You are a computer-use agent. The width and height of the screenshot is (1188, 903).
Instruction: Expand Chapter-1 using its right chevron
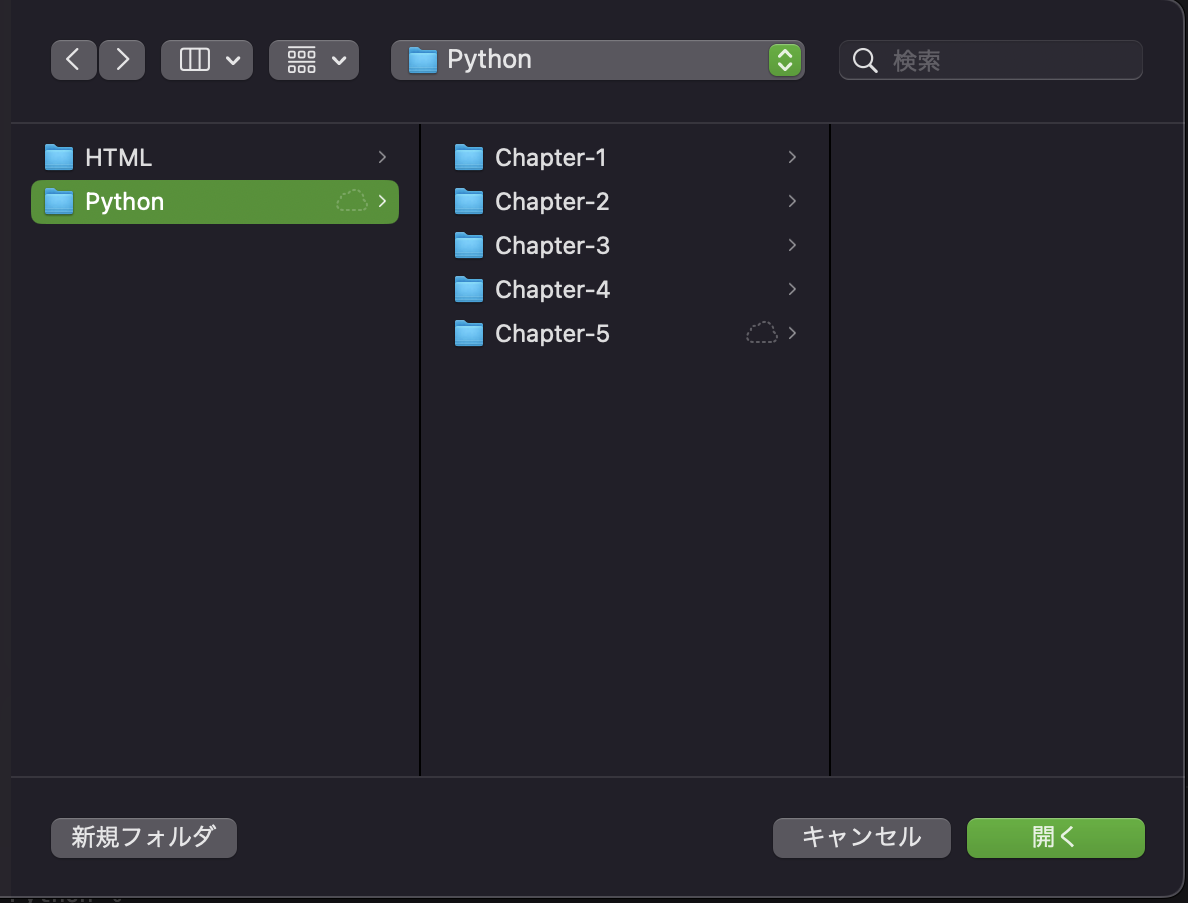click(791, 157)
